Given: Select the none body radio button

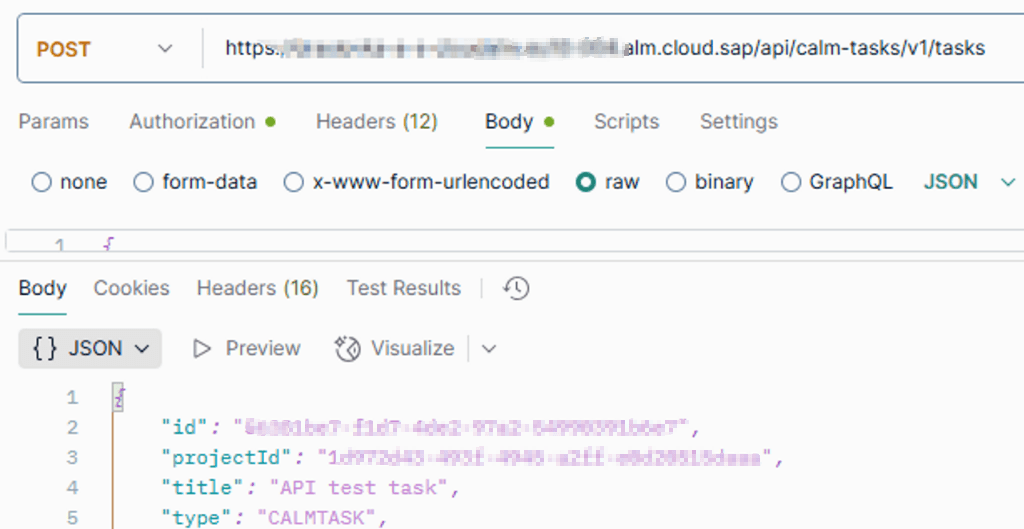Looking at the screenshot, I should pos(41,182).
